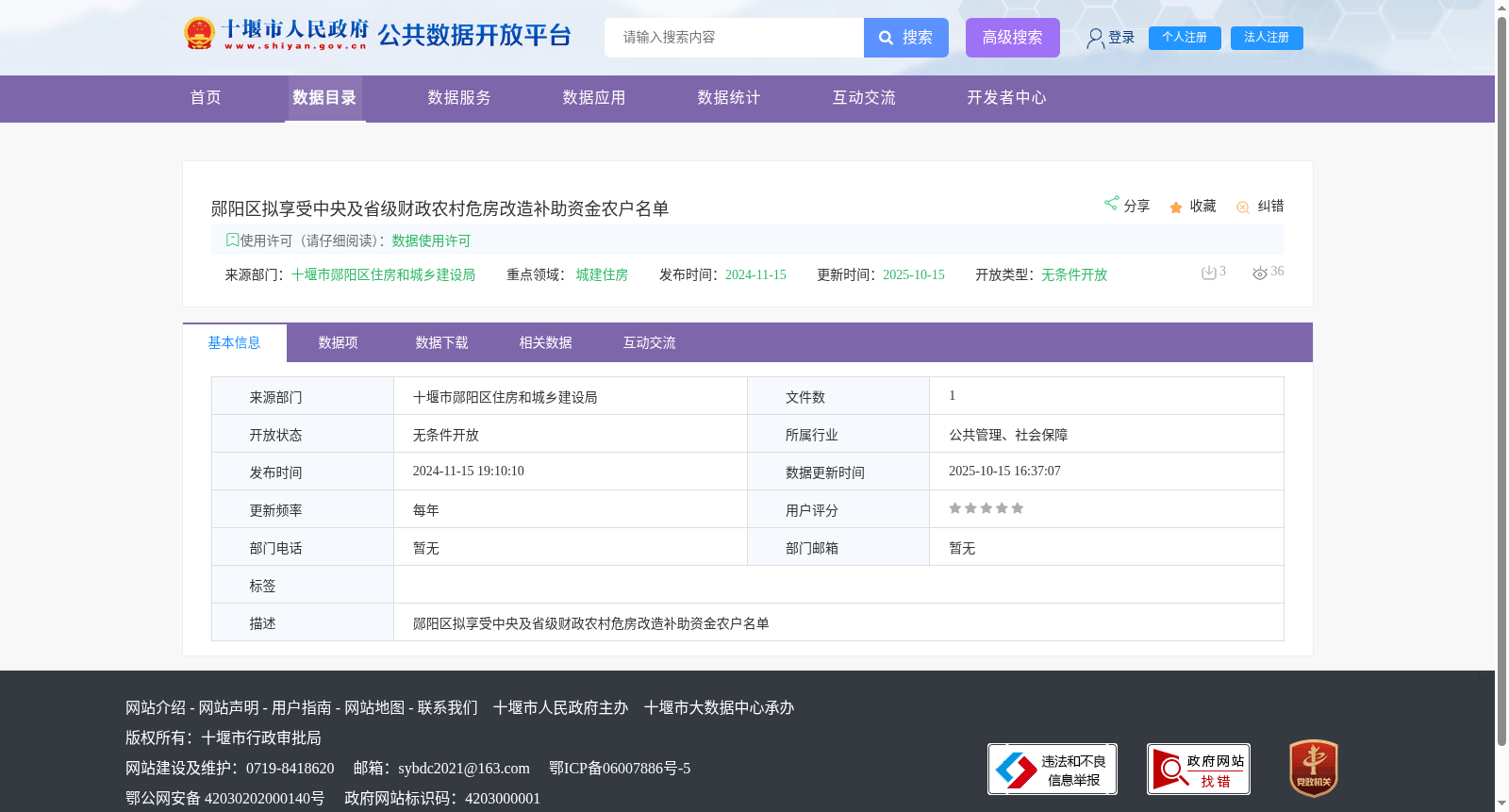Open 联系我们 footer link
The height and width of the screenshot is (812, 1509).
point(448,707)
